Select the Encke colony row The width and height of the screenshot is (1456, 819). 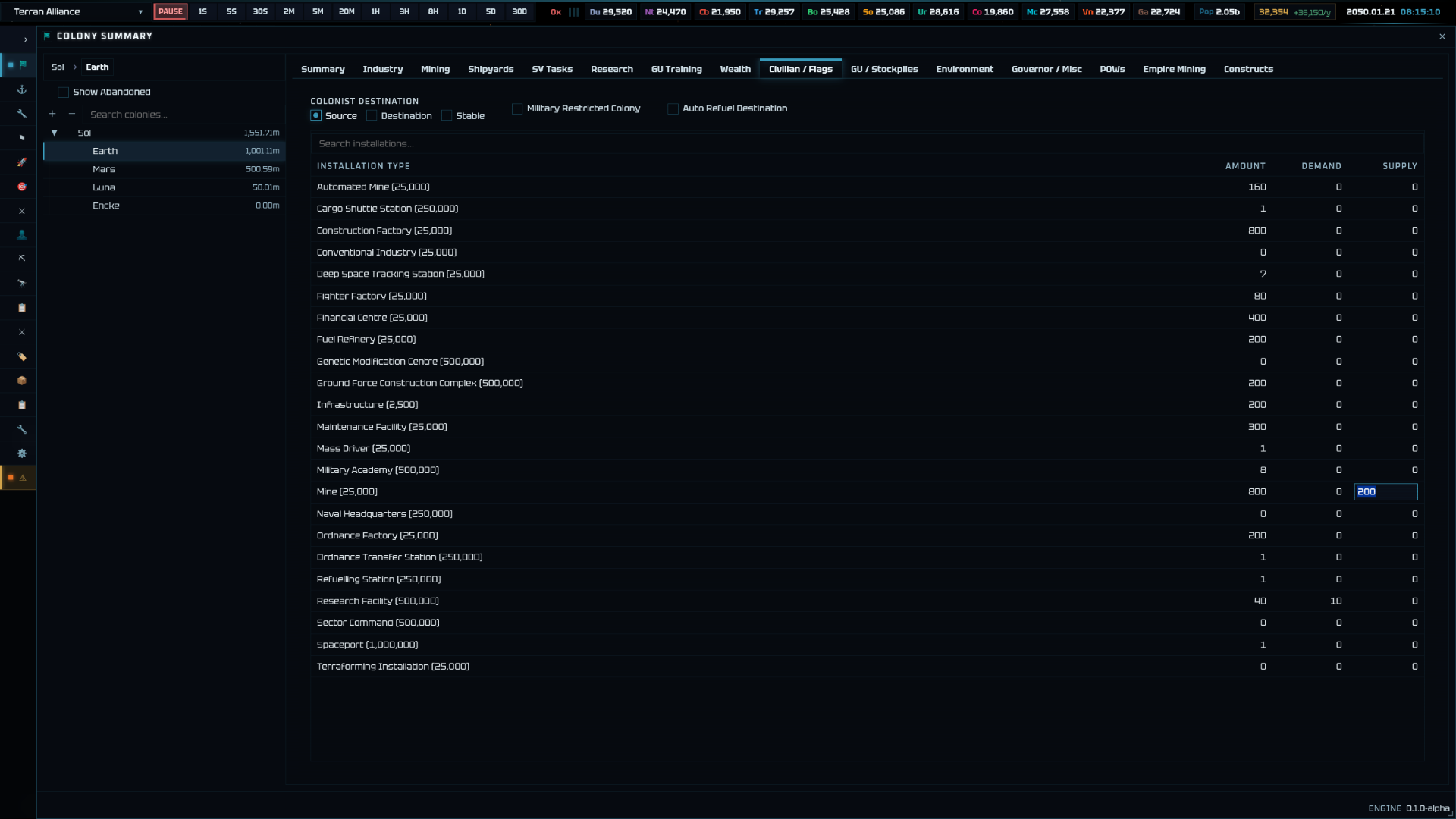[165, 206]
